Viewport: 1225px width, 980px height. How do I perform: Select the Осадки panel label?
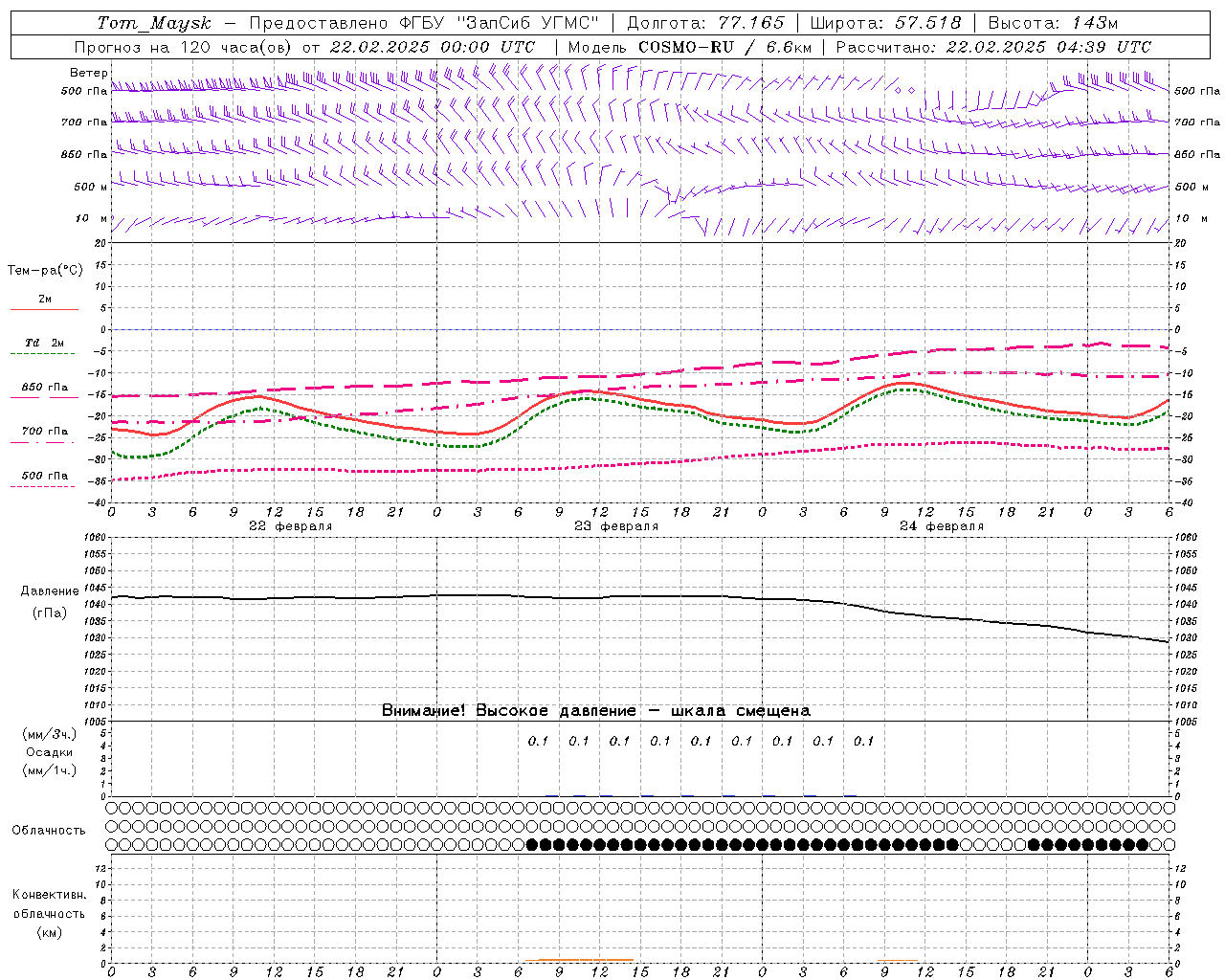(x=50, y=753)
